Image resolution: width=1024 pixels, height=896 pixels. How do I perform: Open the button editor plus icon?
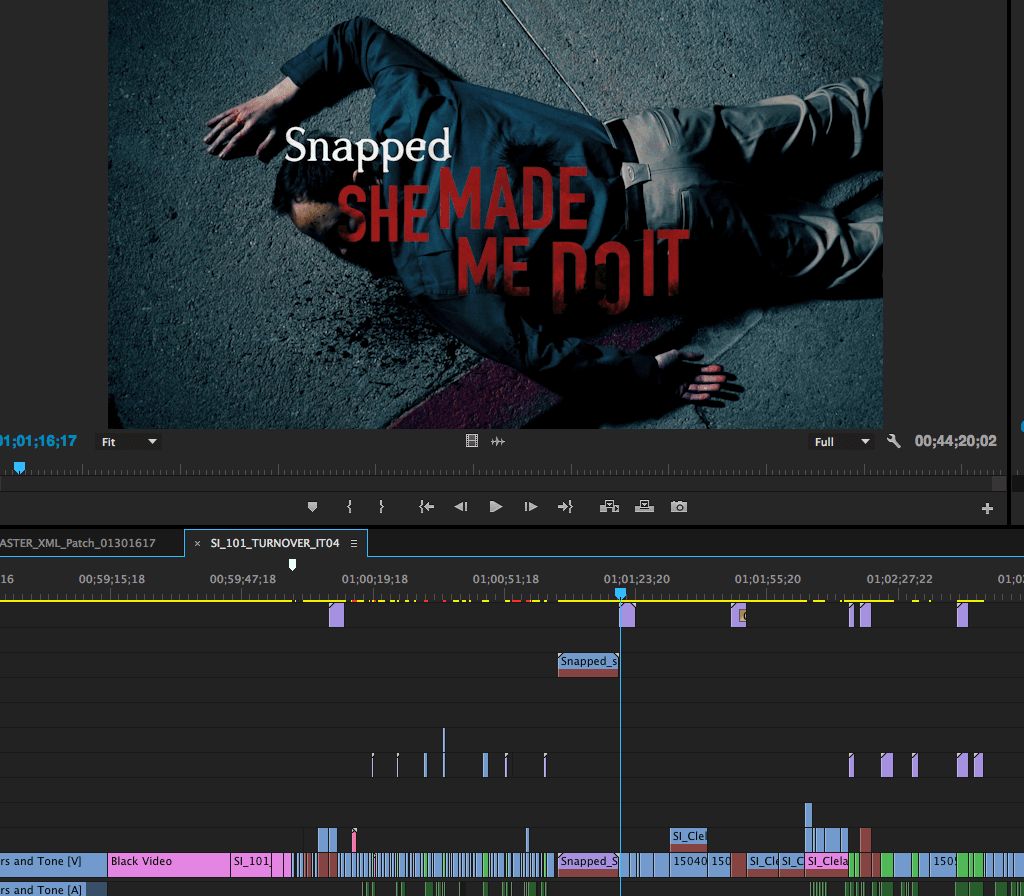[x=987, y=509]
